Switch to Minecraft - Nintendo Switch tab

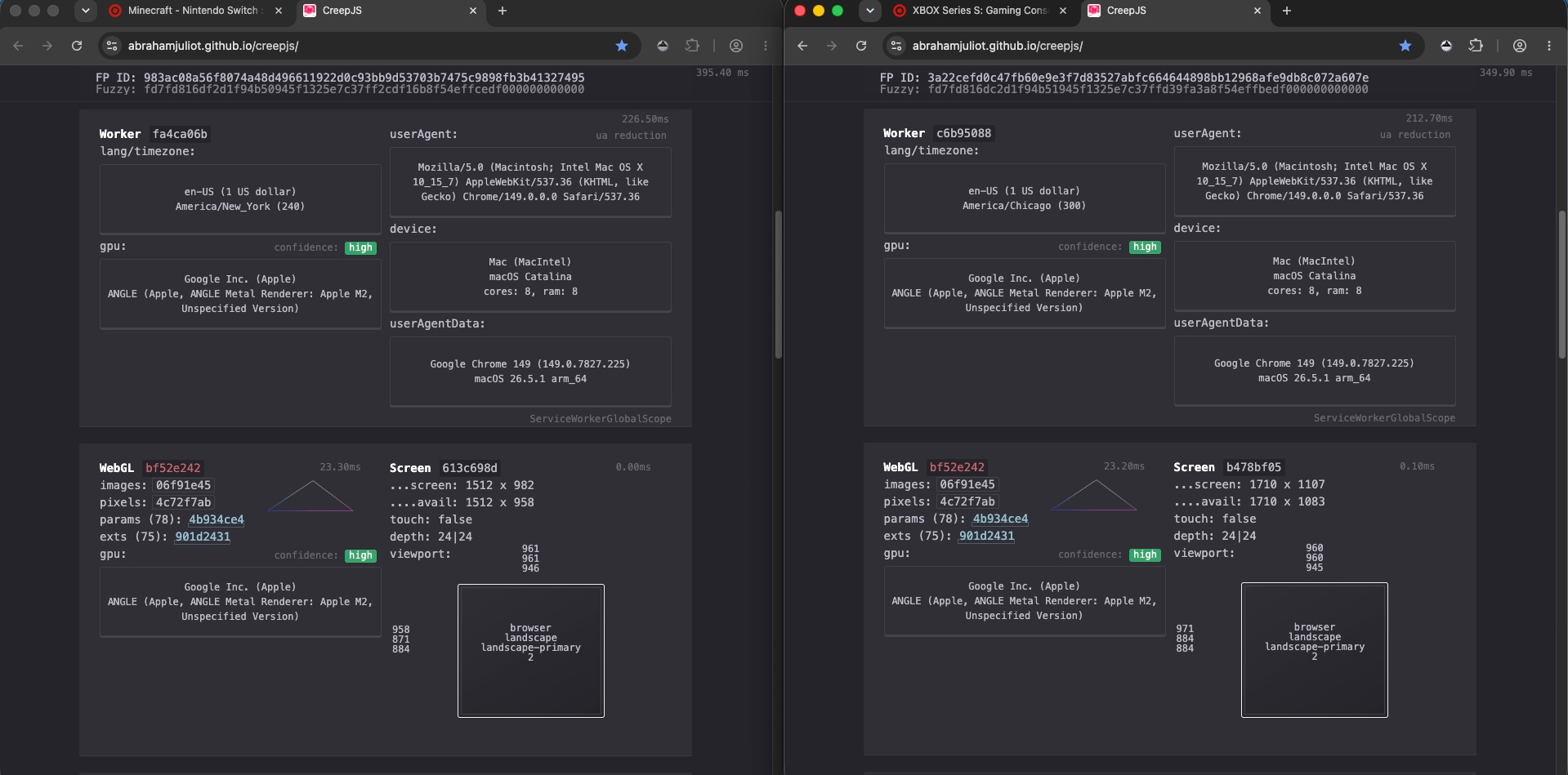[x=194, y=11]
